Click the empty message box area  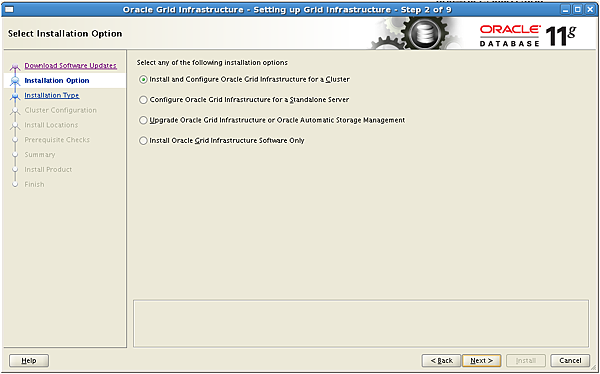(x=361, y=323)
